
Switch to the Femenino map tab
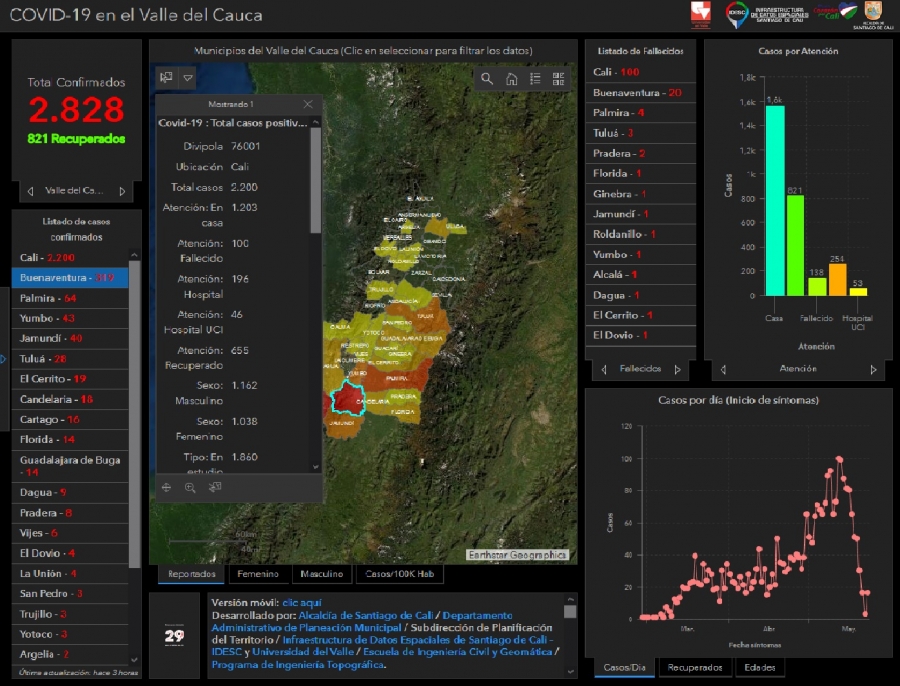(x=258, y=574)
